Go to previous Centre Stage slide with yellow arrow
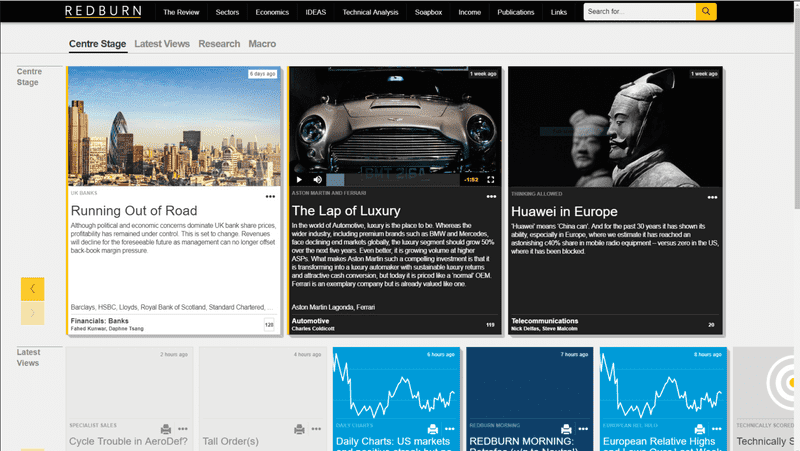800x451 pixels. pyautogui.click(x=33, y=288)
